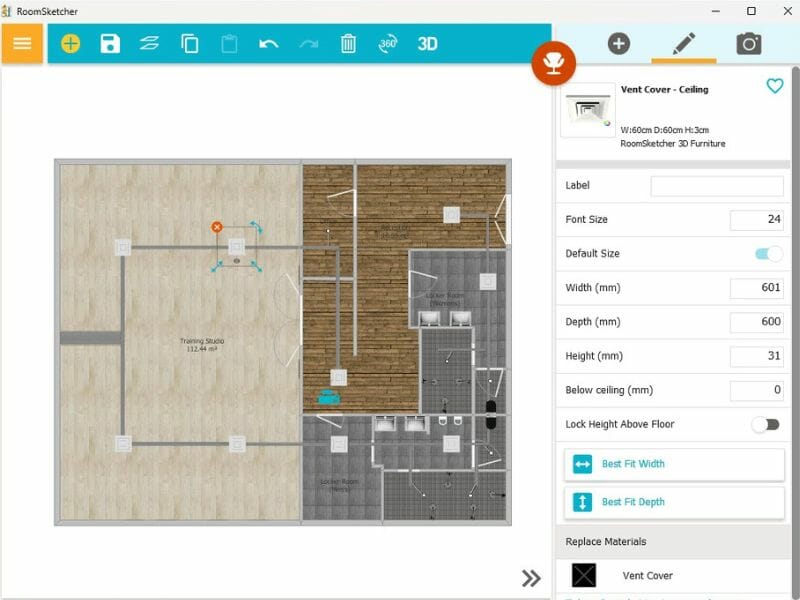
Task: Open the hamburger menu
Action: click(x=20, y=43)
